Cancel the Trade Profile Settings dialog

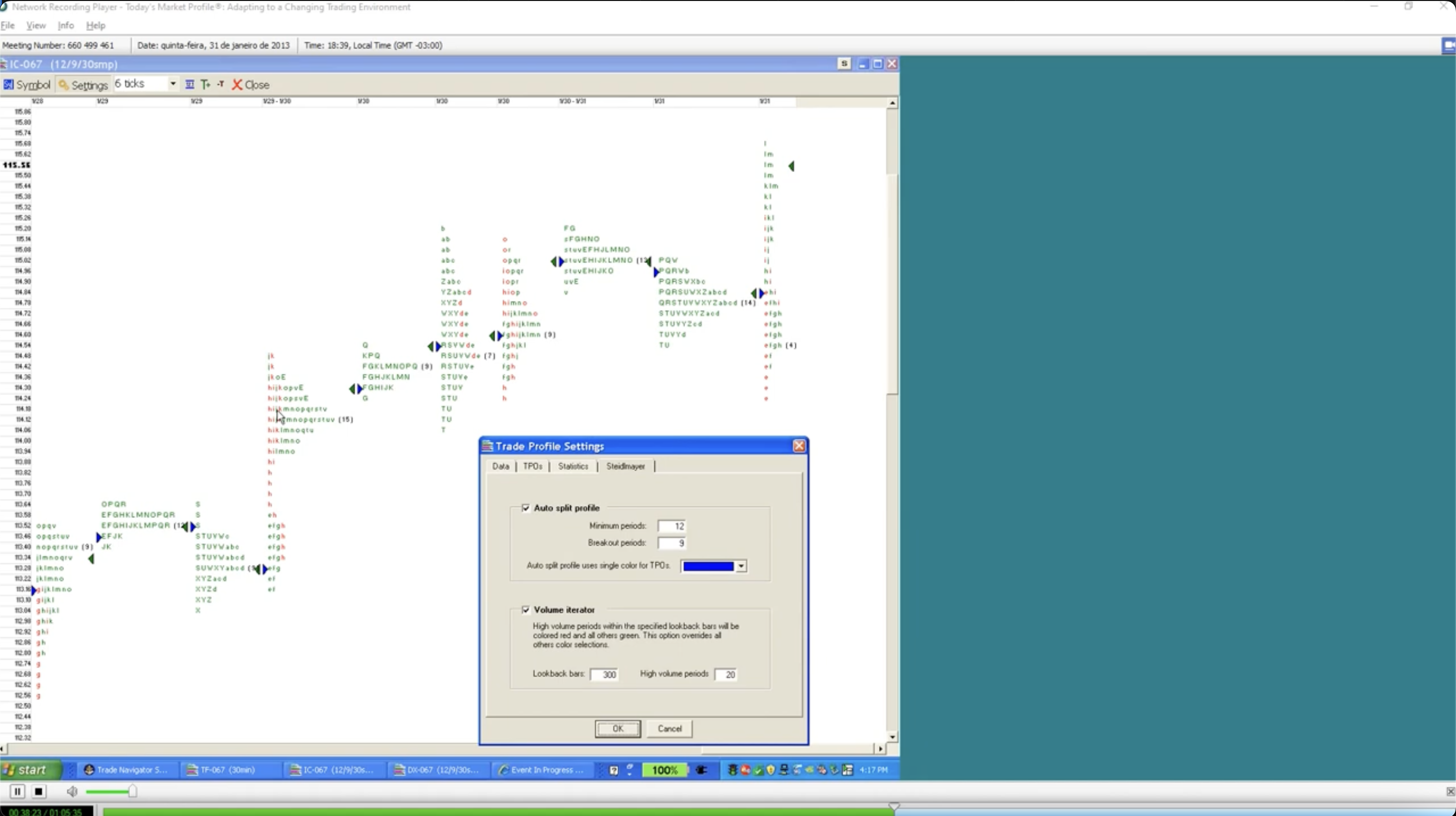tap(669, 728)
